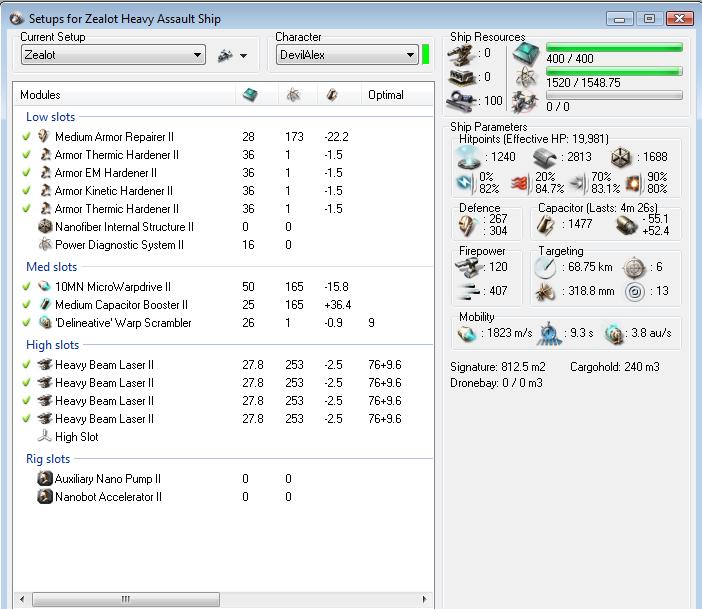The width and height of the screenshot is (702, 609).
Task: Click the CPU resource icon beside 400 / 400
Action: [526, 54]
